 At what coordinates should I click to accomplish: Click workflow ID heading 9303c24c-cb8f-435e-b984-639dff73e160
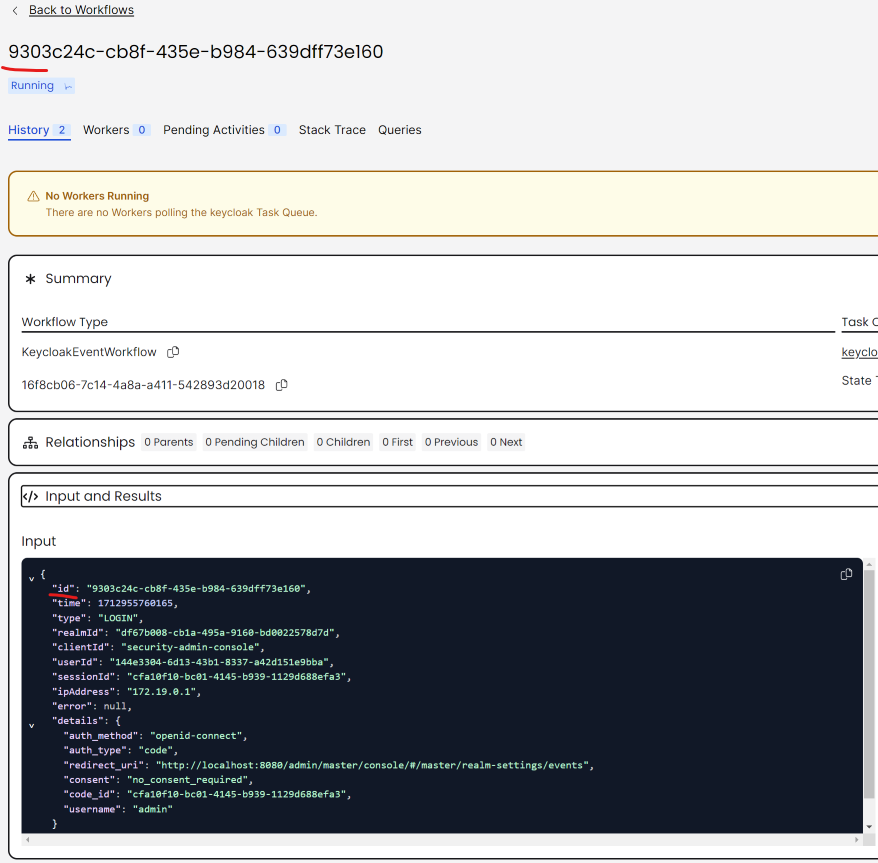[195, 52]
